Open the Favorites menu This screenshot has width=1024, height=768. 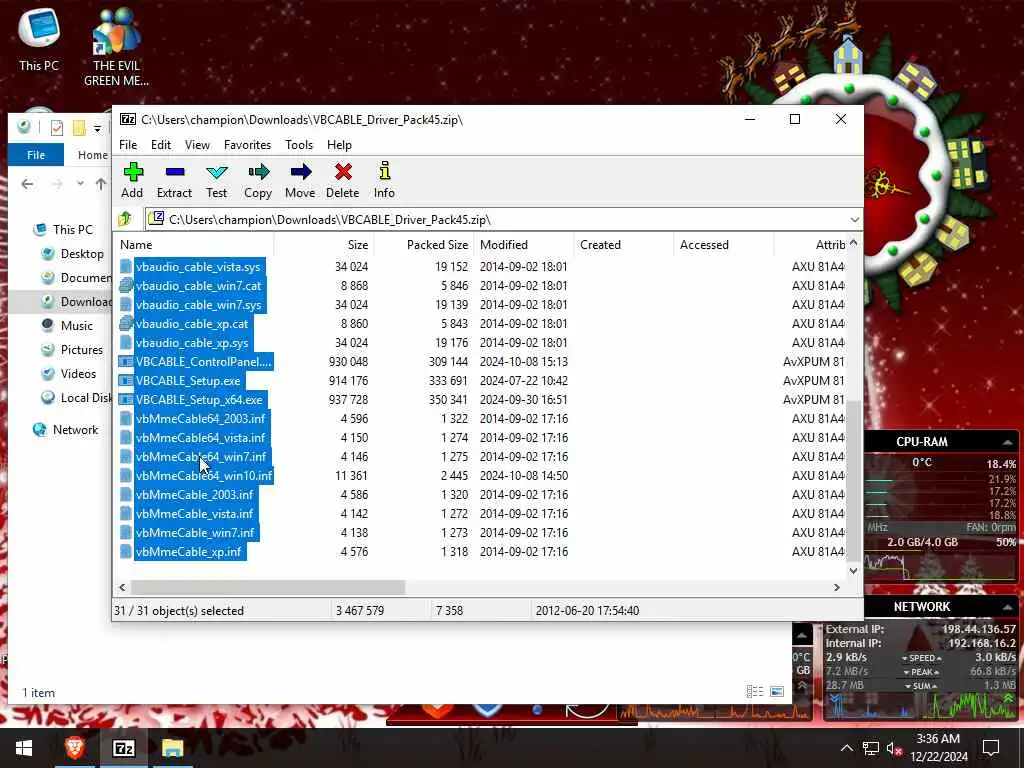(x=247, y=145)
